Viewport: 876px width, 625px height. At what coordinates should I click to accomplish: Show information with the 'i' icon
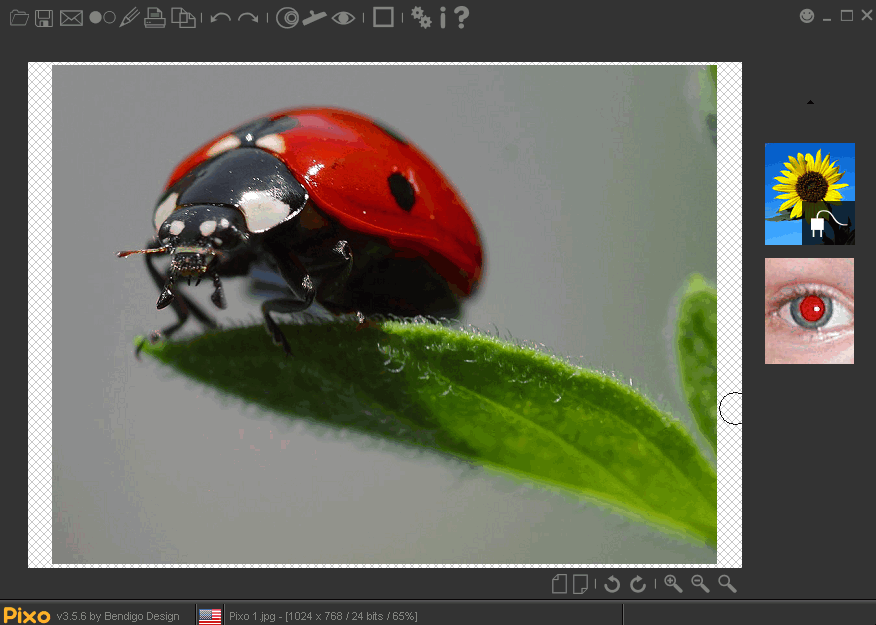click(442, 17)
